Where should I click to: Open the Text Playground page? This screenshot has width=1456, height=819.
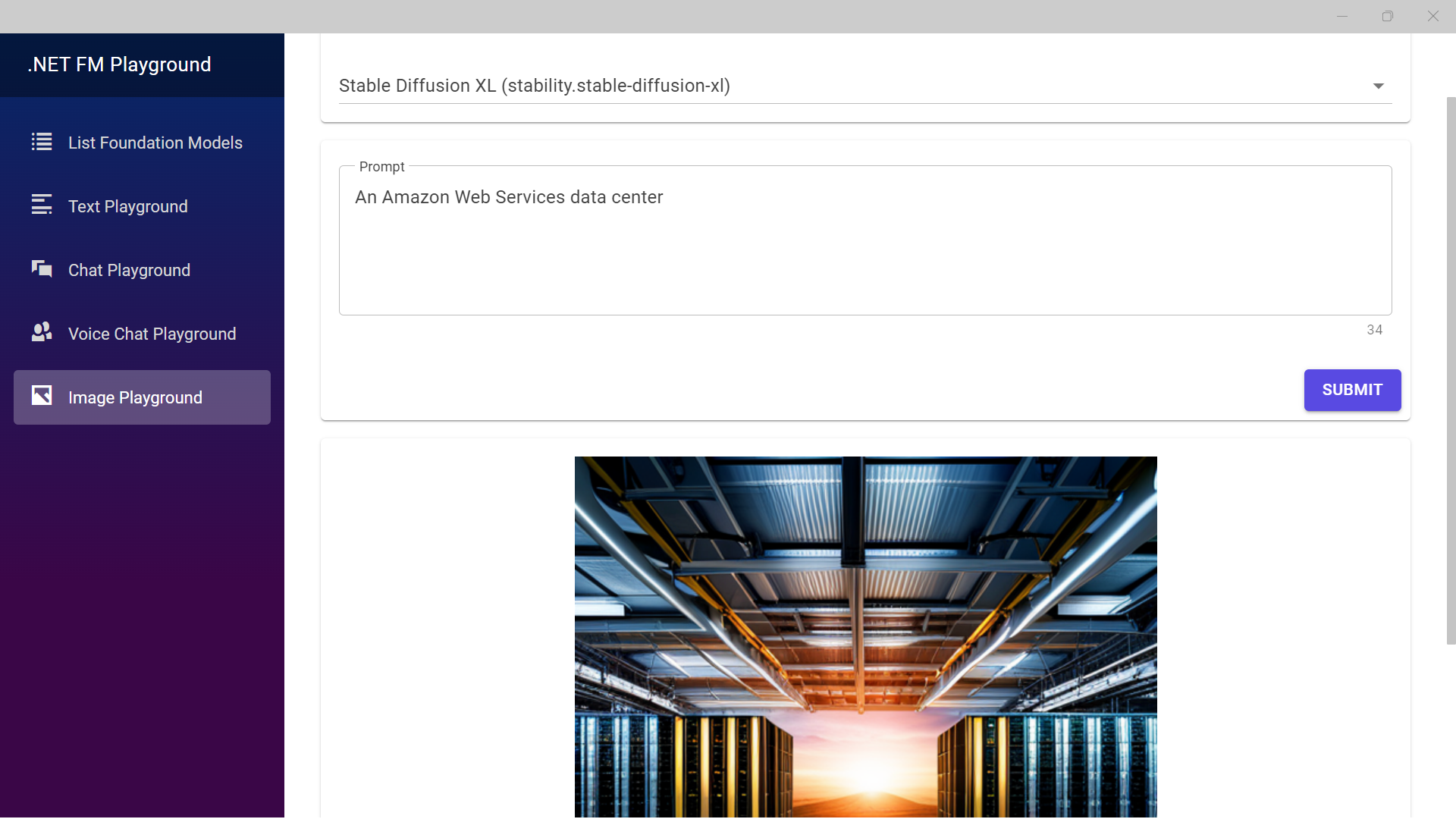(127, 206)
